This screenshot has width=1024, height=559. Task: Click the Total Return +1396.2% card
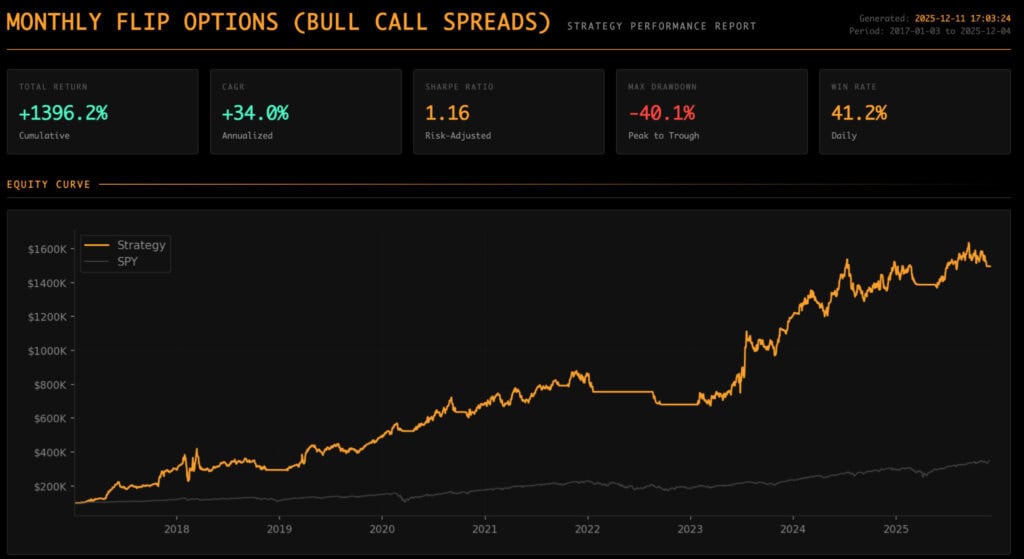[102, 111]
